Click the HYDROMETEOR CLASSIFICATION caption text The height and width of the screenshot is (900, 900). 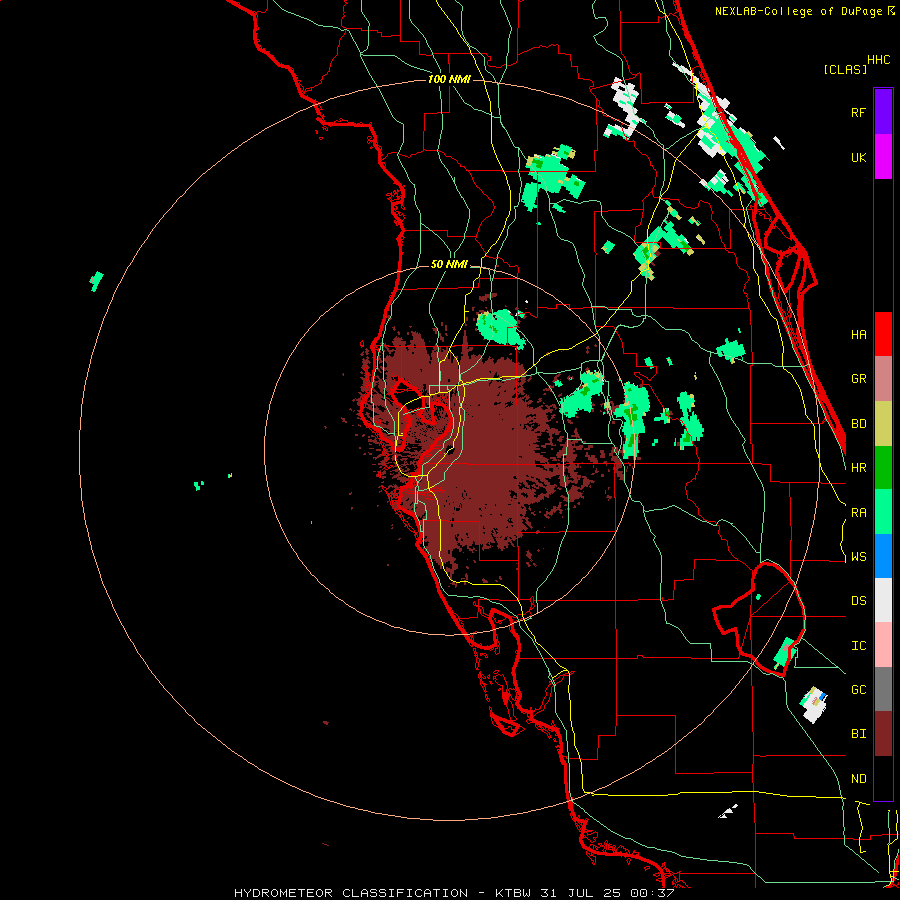tap(351, 893)
